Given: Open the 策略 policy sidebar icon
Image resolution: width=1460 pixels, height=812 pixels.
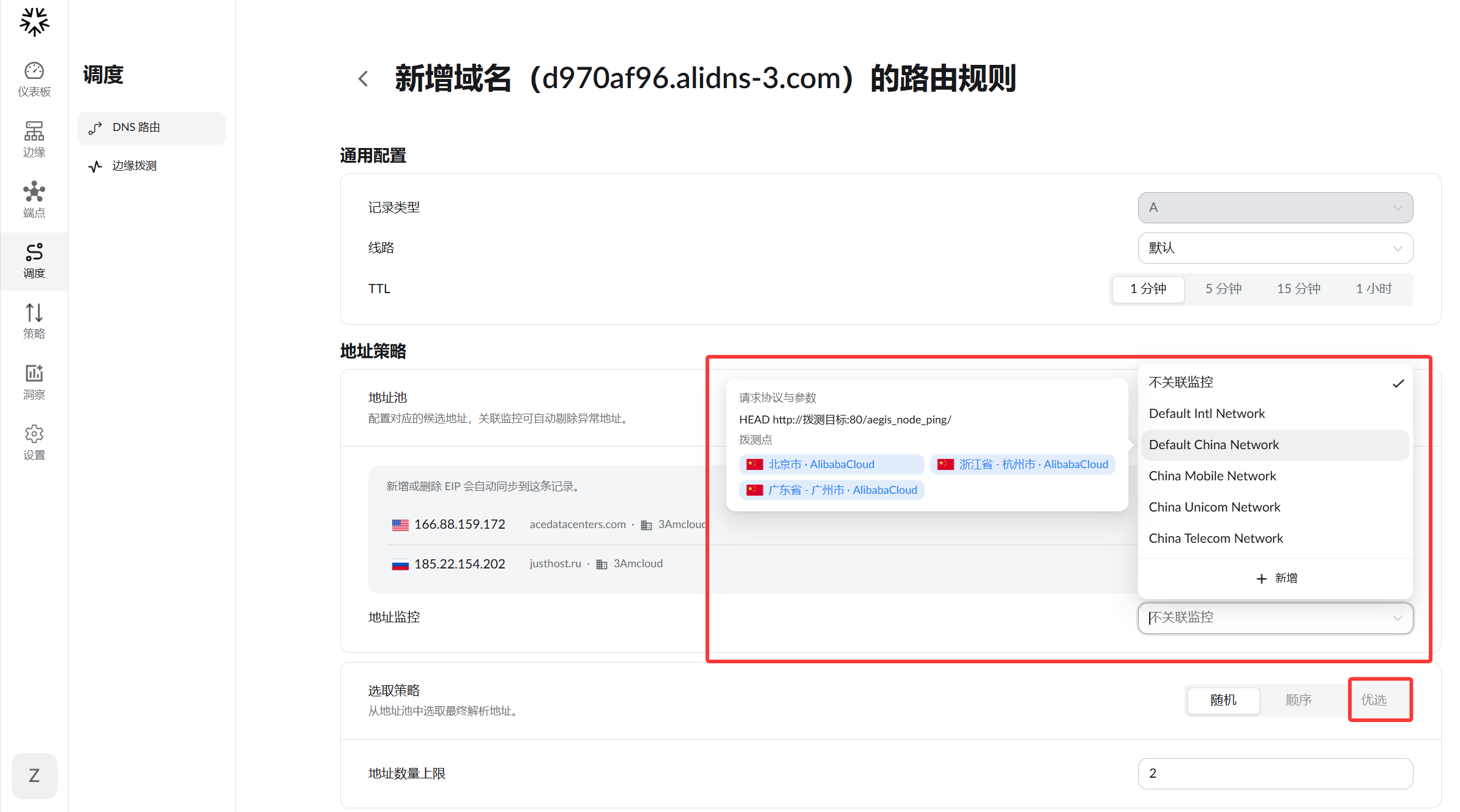Looking at the screenshot, I should click(x=34, y=321).
